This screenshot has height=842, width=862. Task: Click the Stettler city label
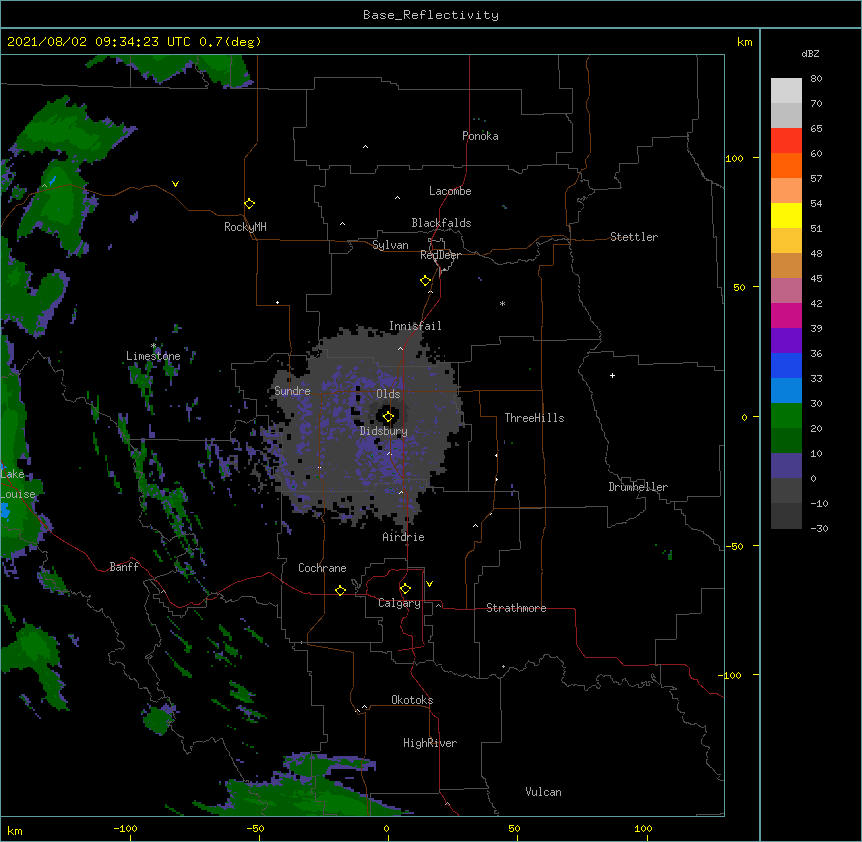[x=634, y=237]
